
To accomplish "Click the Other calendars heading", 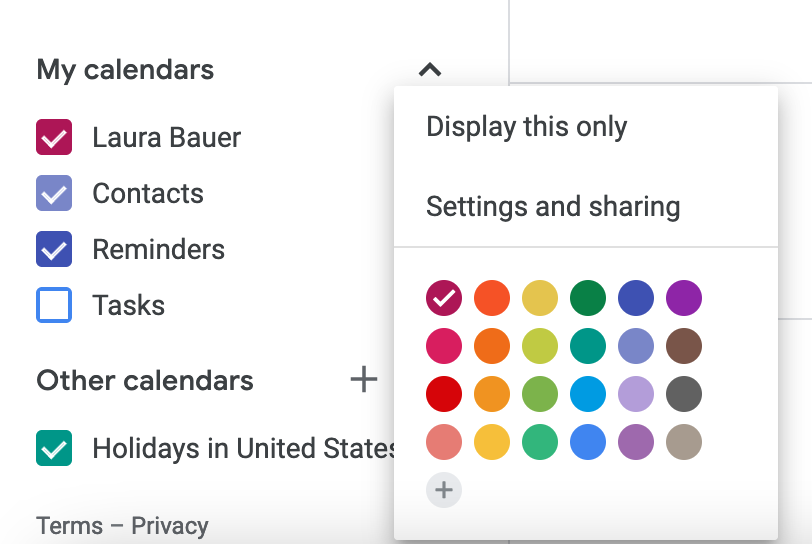I will tap(145, 381).
